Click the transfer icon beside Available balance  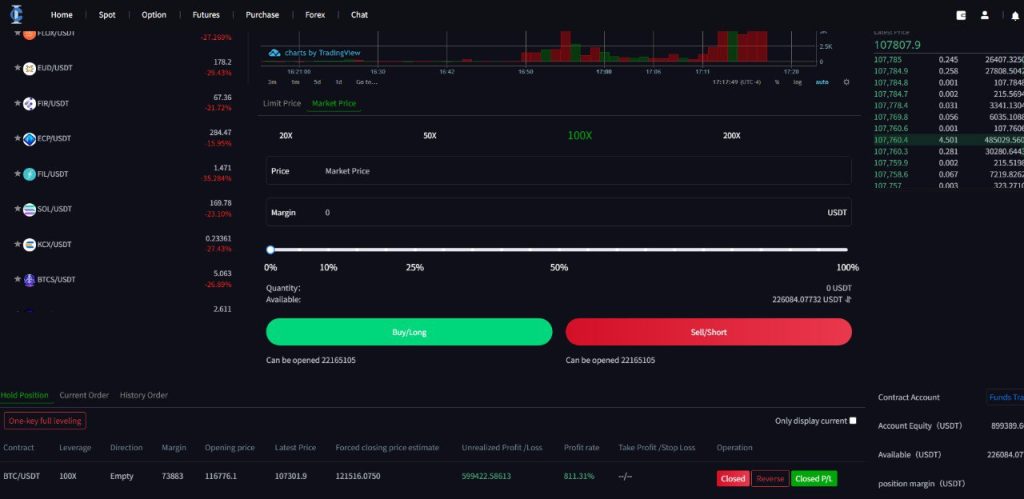point(848,299)
